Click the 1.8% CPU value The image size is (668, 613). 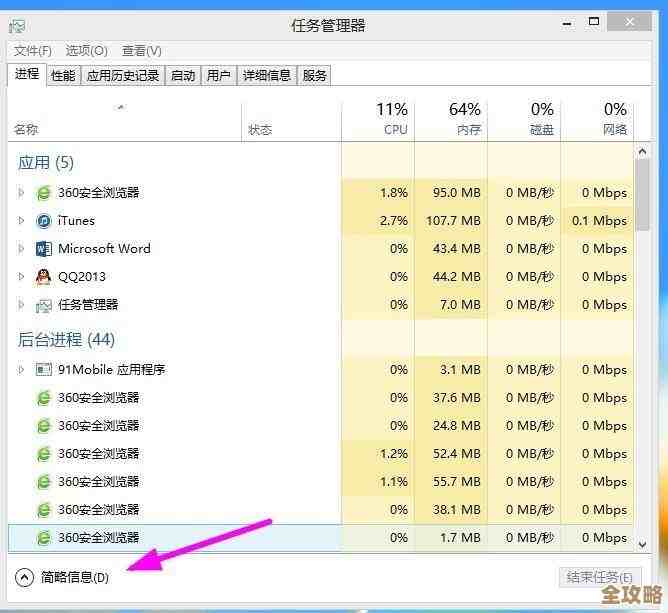coord(394,193)
